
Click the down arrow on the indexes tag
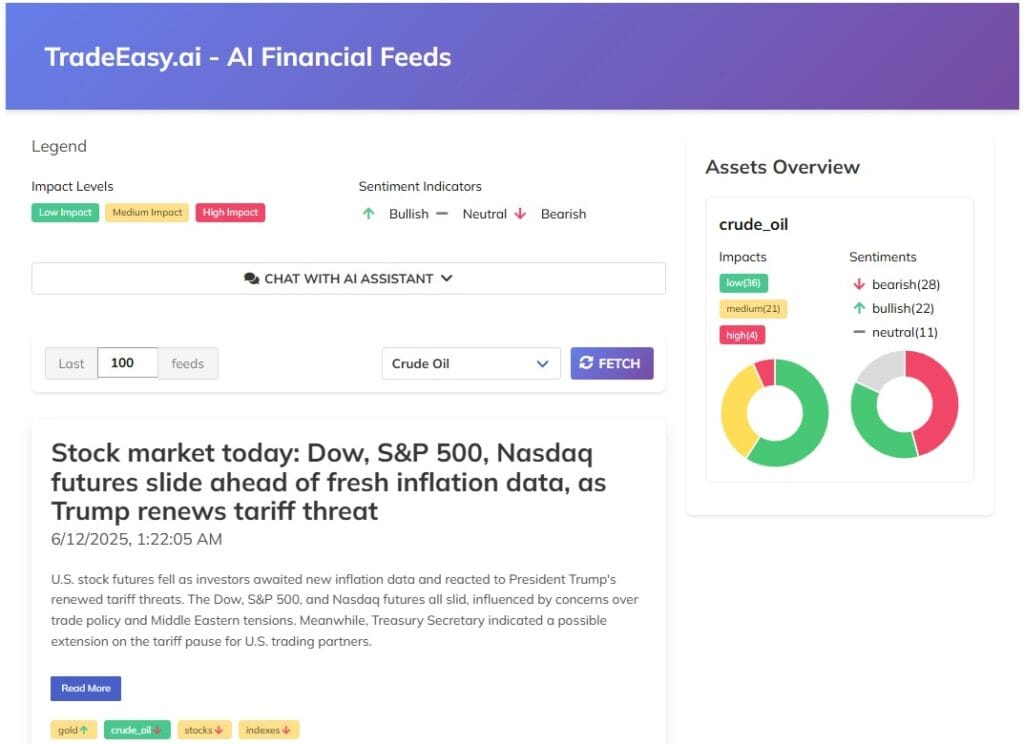click(284, 729)
